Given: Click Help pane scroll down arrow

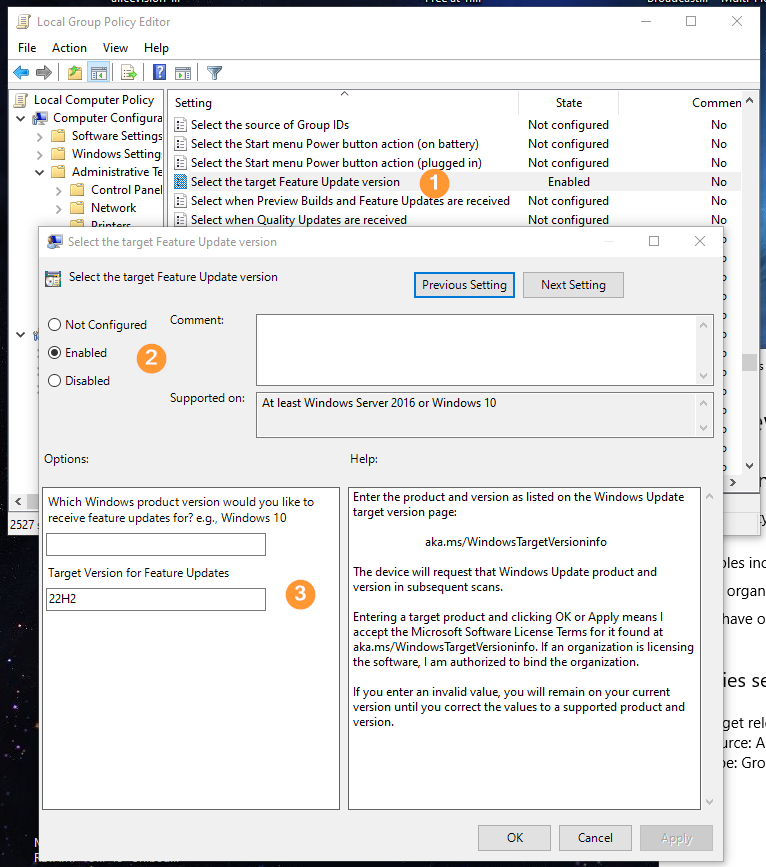Looking at the screenshot, I should pyautogui.click(x=710, y=802).
